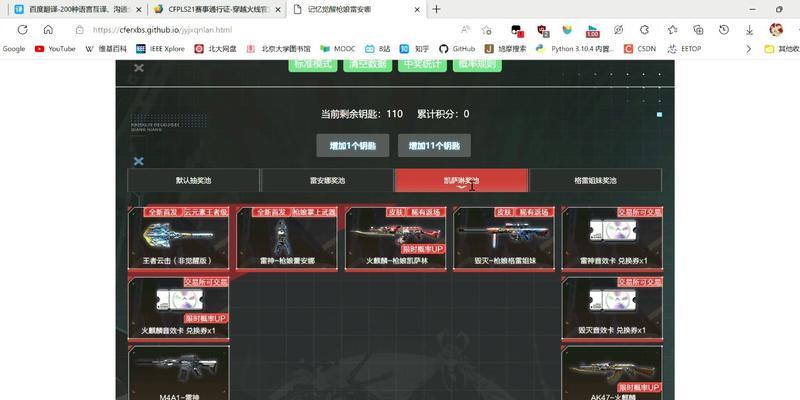Add this page to favorites star icon
This screenshot has width=800, height=400.
[x=487, y=30]
